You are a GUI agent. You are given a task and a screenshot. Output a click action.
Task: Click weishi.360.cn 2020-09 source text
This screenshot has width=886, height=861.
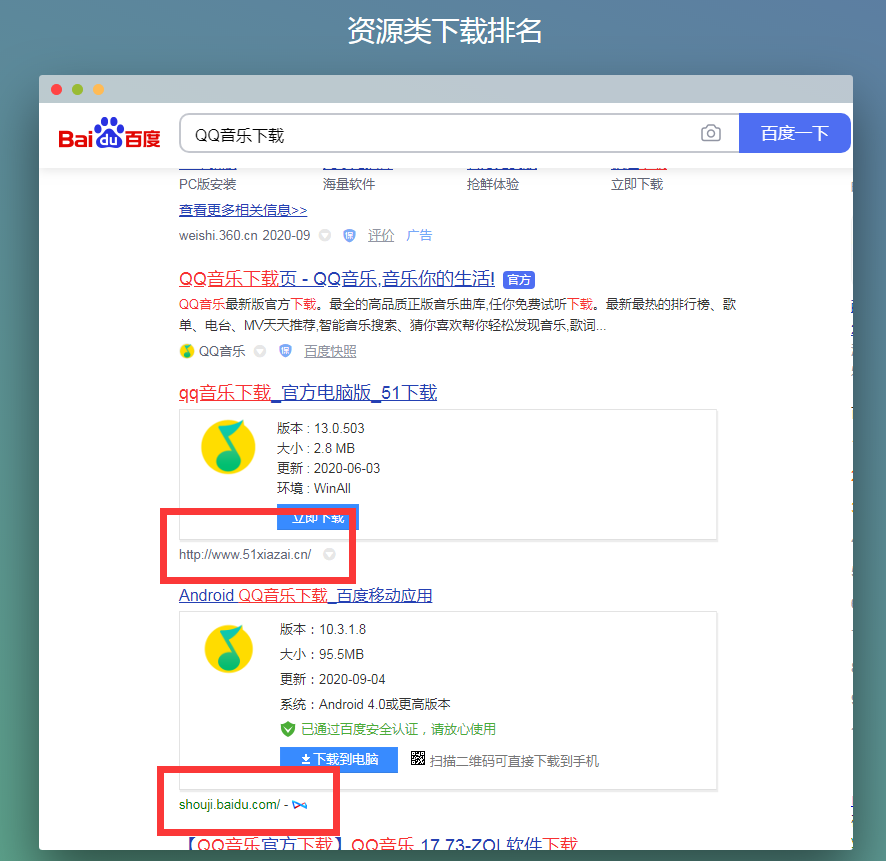click(245, 235)
